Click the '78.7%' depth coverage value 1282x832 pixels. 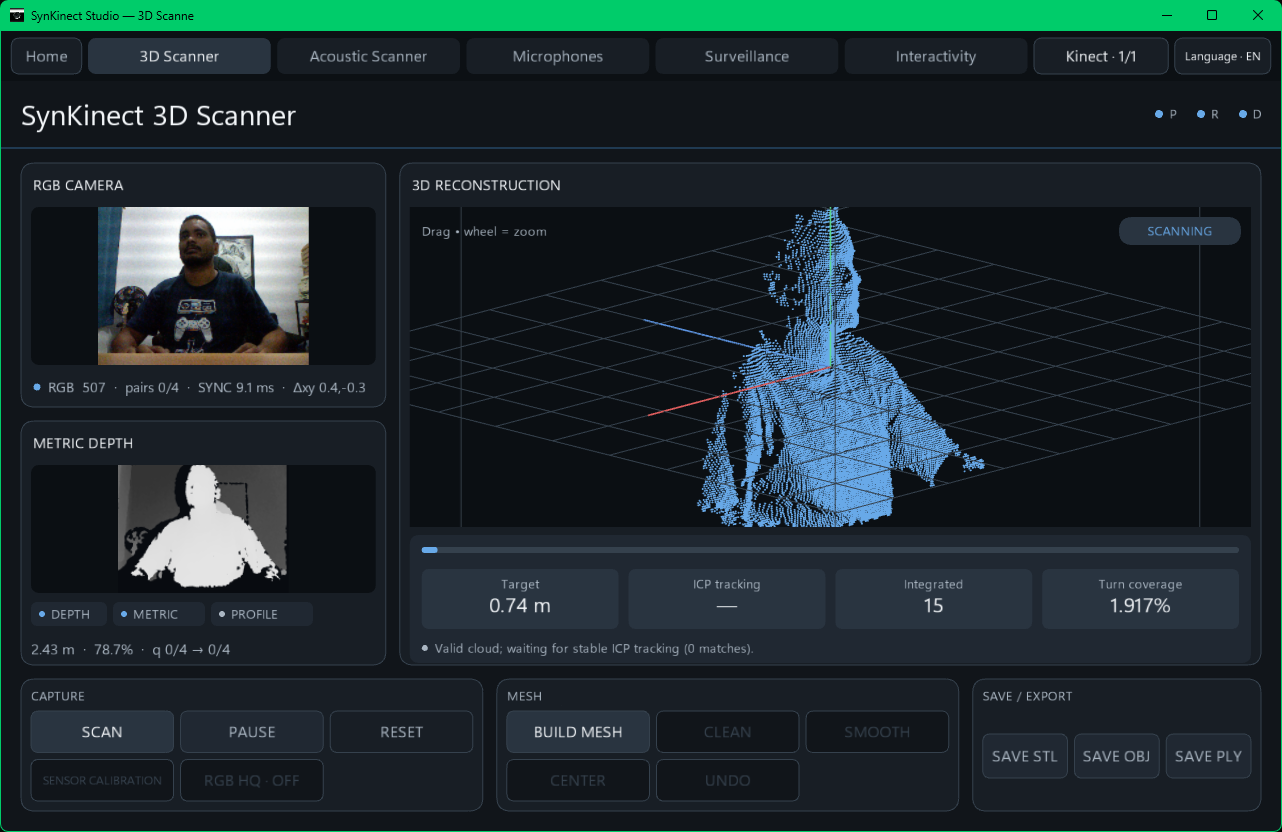(114, 649)
